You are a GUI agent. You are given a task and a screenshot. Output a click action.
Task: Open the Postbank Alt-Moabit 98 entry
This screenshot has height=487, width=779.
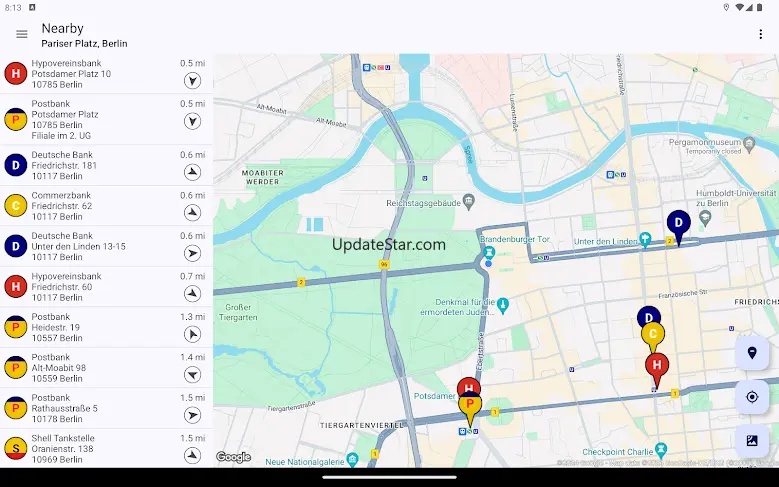click(x=106, y=368)
